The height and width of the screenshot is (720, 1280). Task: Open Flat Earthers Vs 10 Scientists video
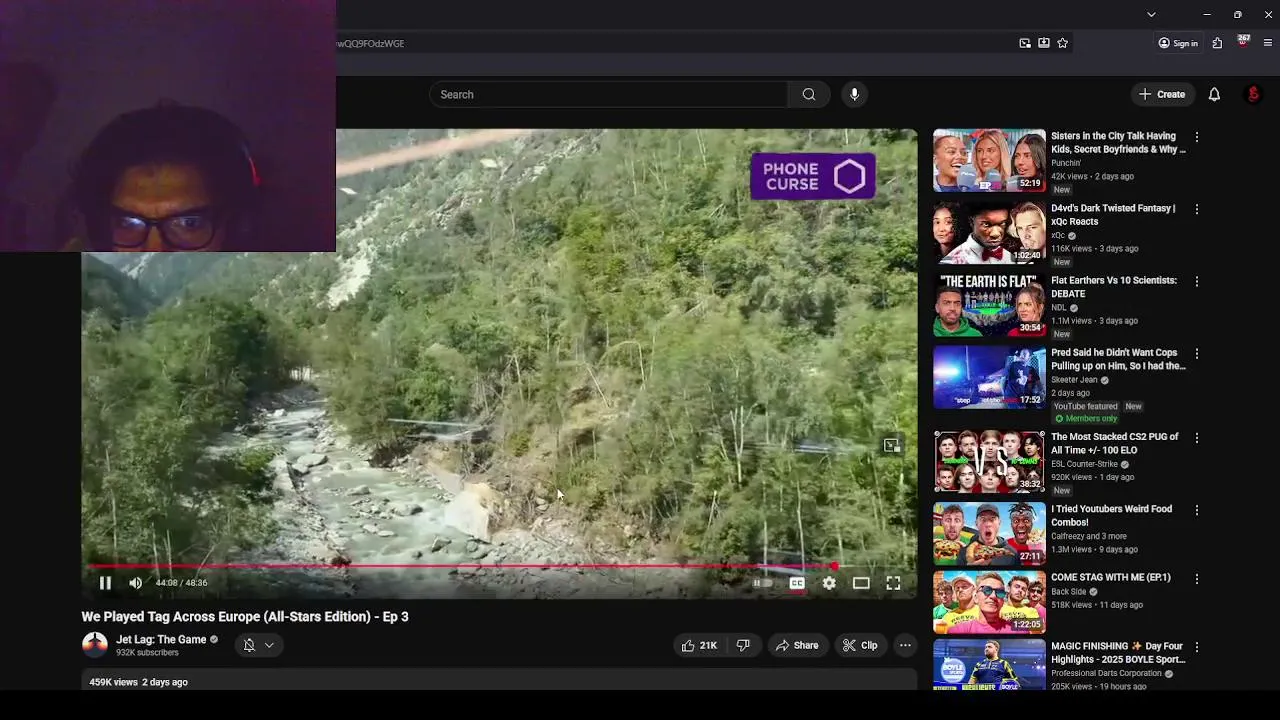[x=989, y=304]
